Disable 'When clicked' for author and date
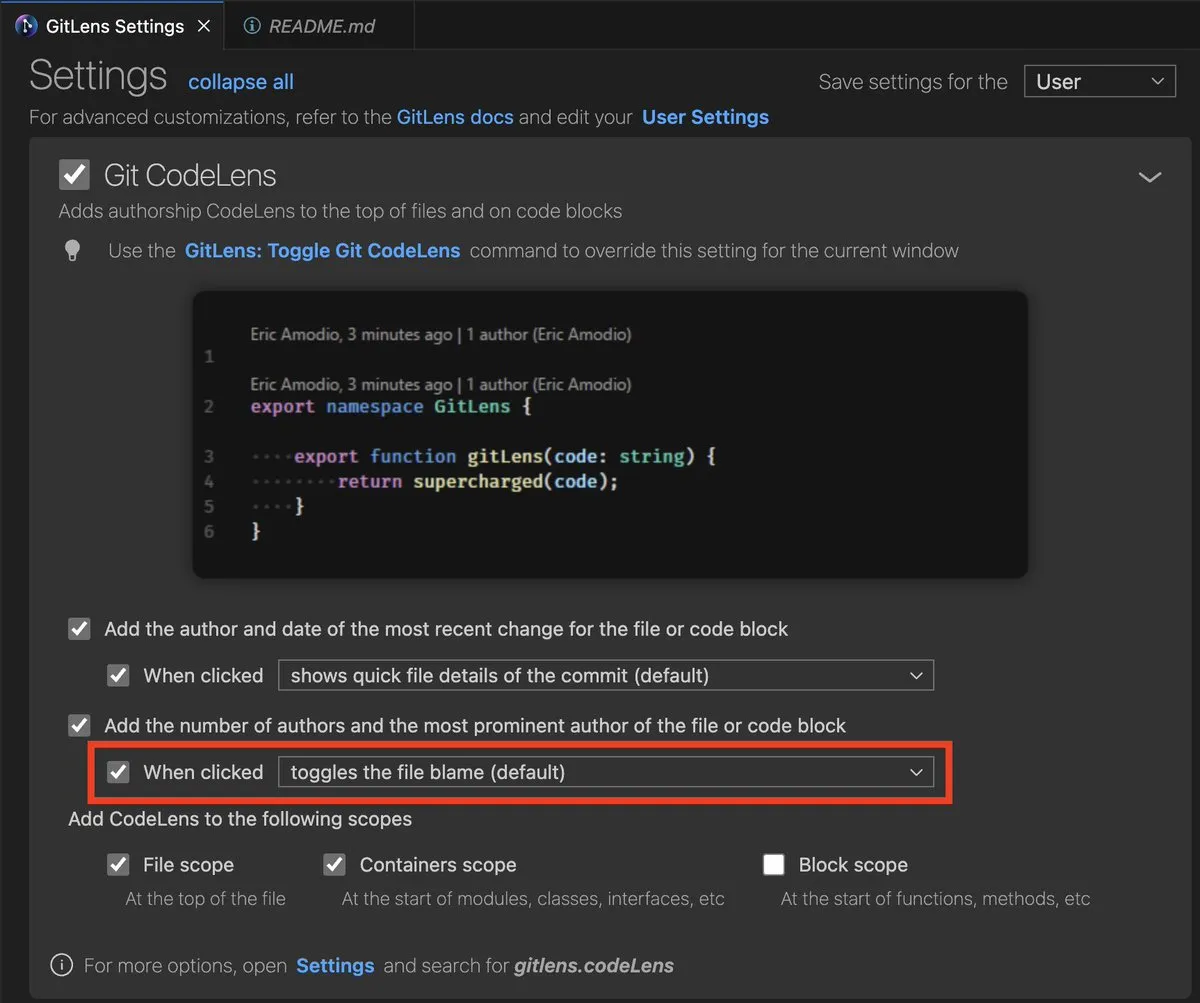 118,675
